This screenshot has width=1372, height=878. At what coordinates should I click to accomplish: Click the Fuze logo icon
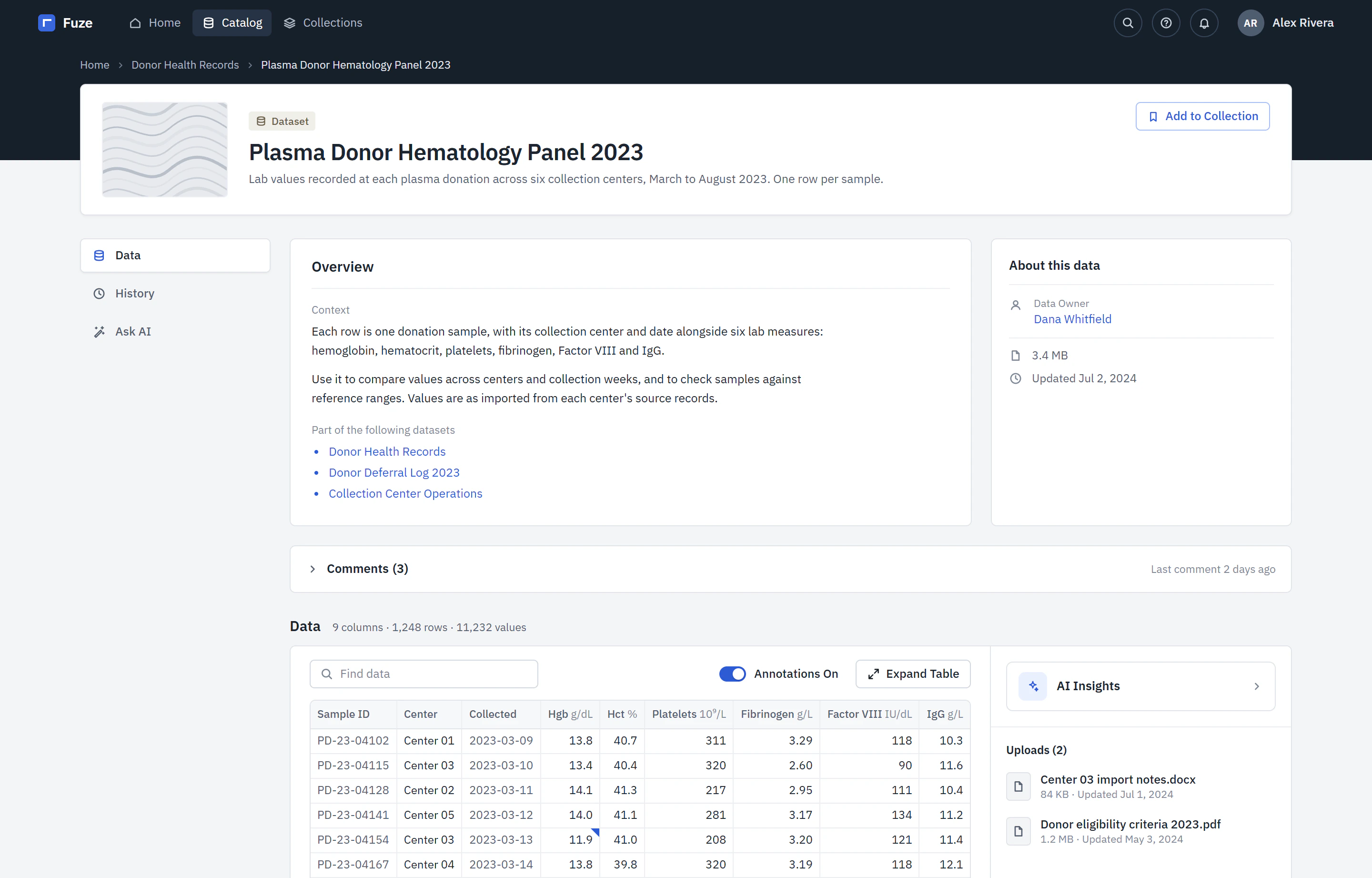pos(47,23)
